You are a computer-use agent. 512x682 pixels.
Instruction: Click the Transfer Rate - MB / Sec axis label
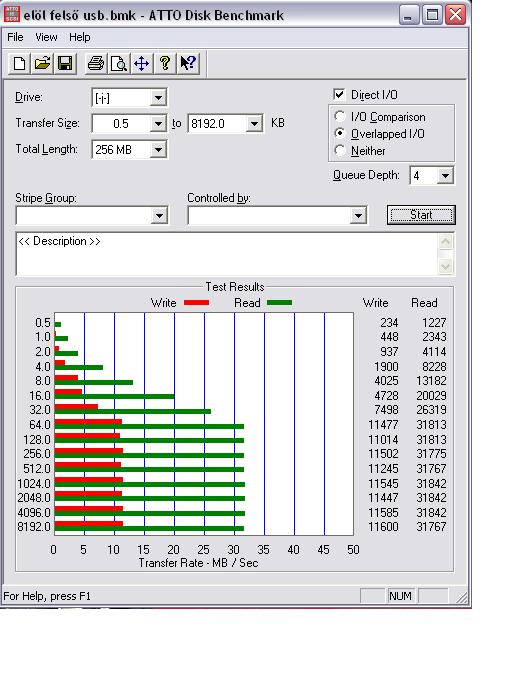(x=198, y=563)
